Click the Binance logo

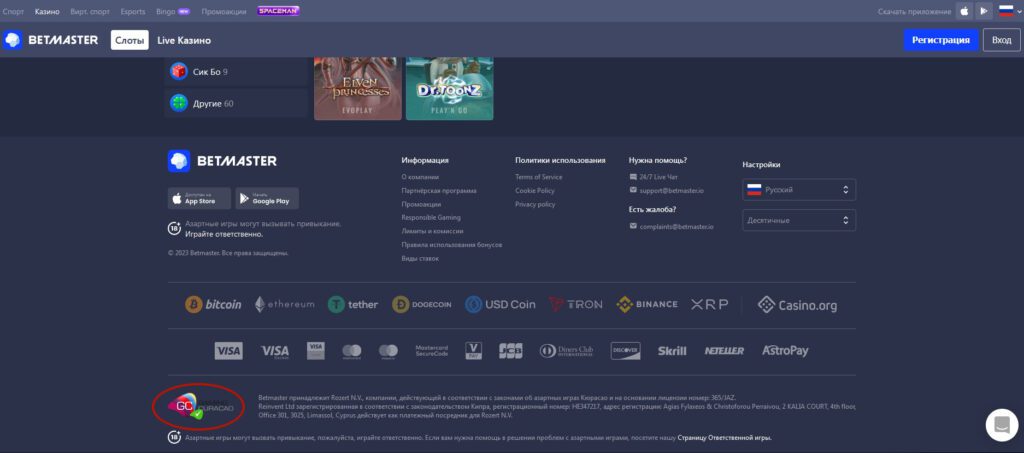647,304
